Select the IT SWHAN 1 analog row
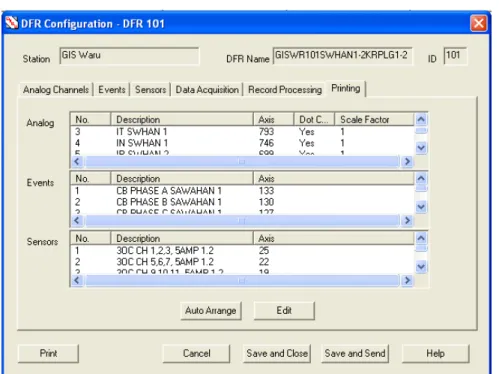This screenshot has width=499, height=374. click(242, 132)
